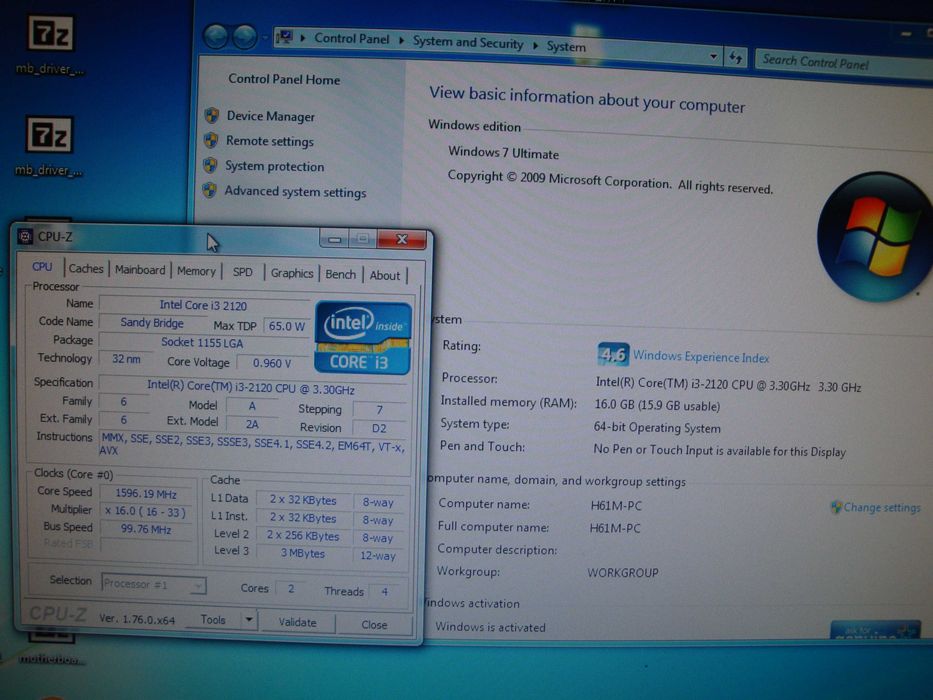
Task: Close CPU-Z with the red X button
Action: [402, 239]
